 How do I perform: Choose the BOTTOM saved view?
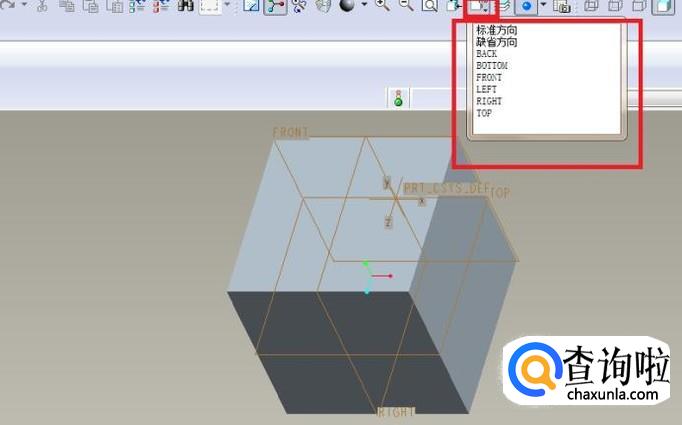pos(492,66)
